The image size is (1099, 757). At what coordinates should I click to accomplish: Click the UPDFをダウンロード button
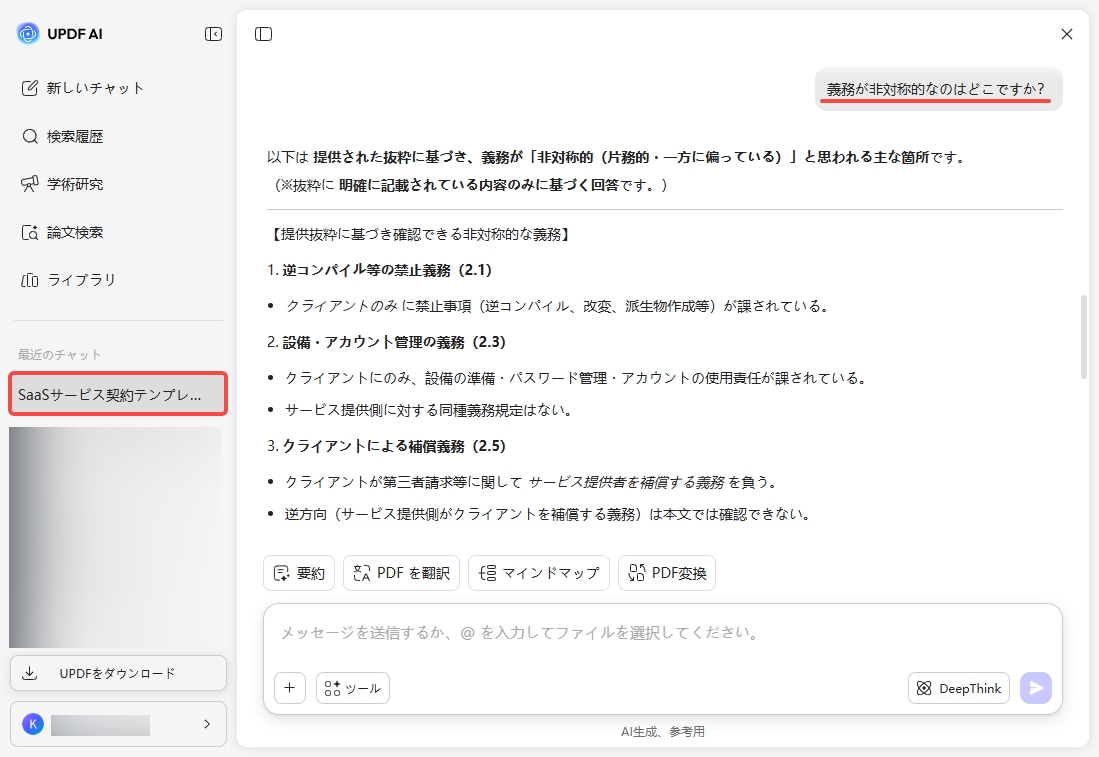(x=118, y=673)
